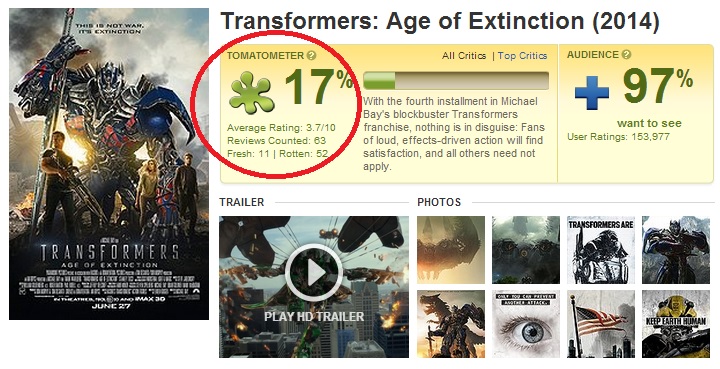Click the blue plus want-to-see icon
The image size is (720, 369).
592,93
